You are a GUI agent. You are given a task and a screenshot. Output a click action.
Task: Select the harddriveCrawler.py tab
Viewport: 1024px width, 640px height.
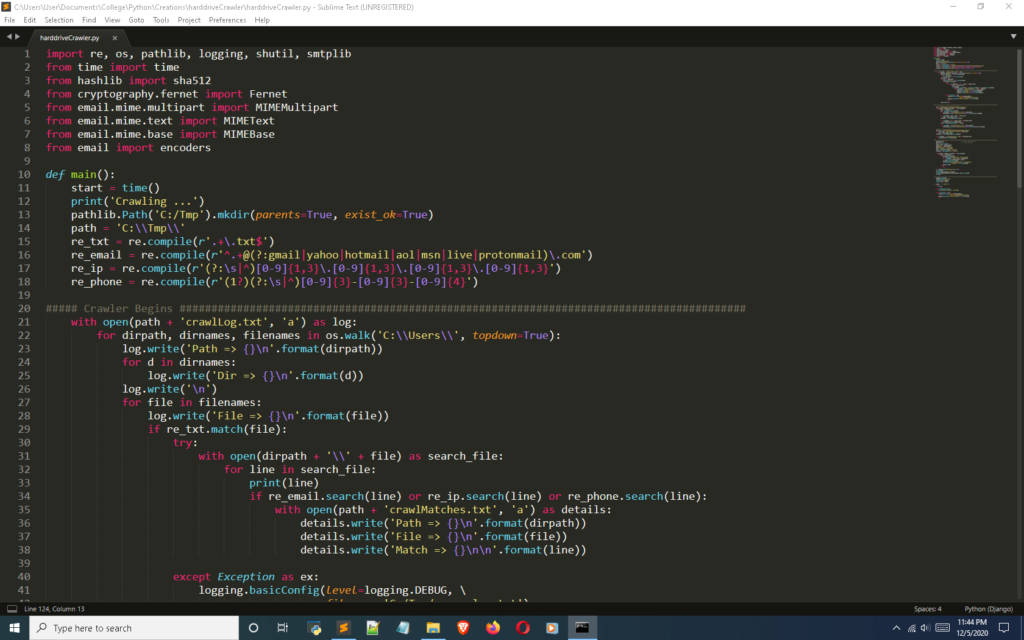click(x=69, y=38)
